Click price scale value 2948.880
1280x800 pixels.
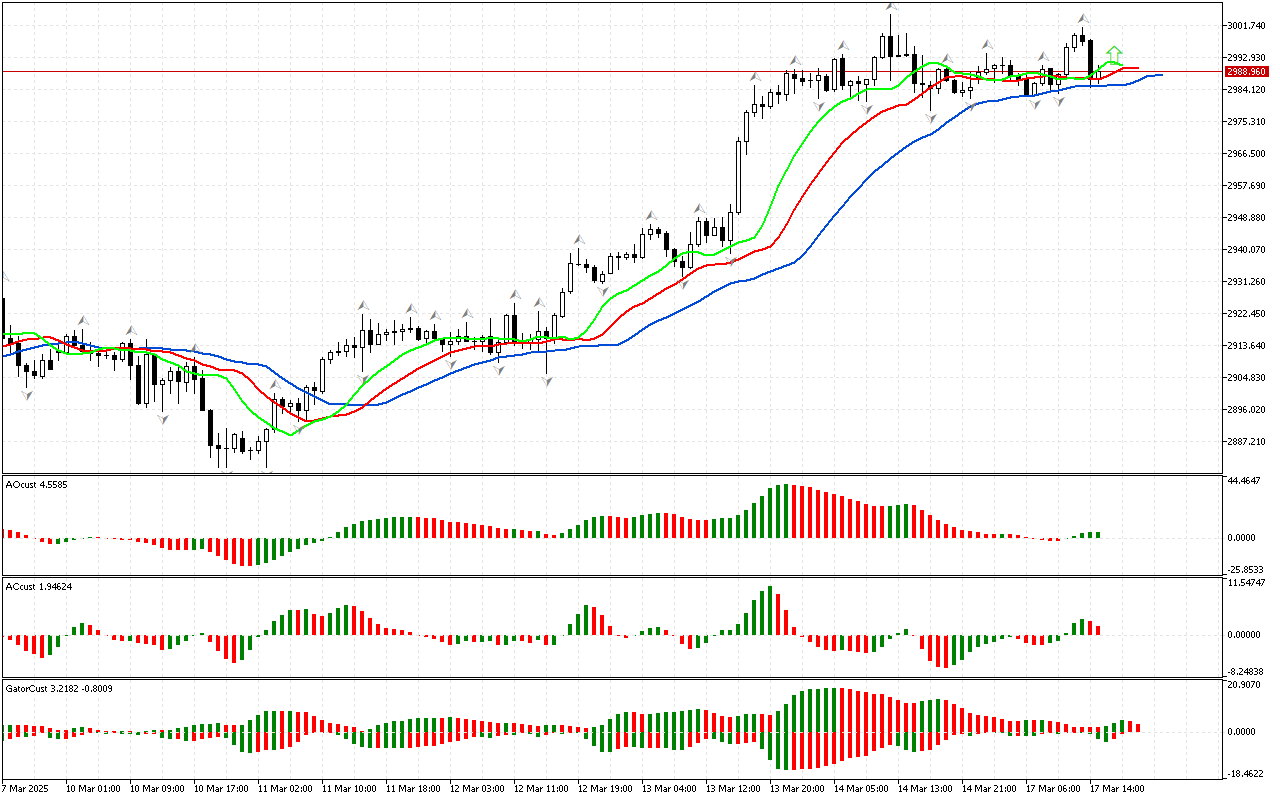click(x=1249, y=217)
